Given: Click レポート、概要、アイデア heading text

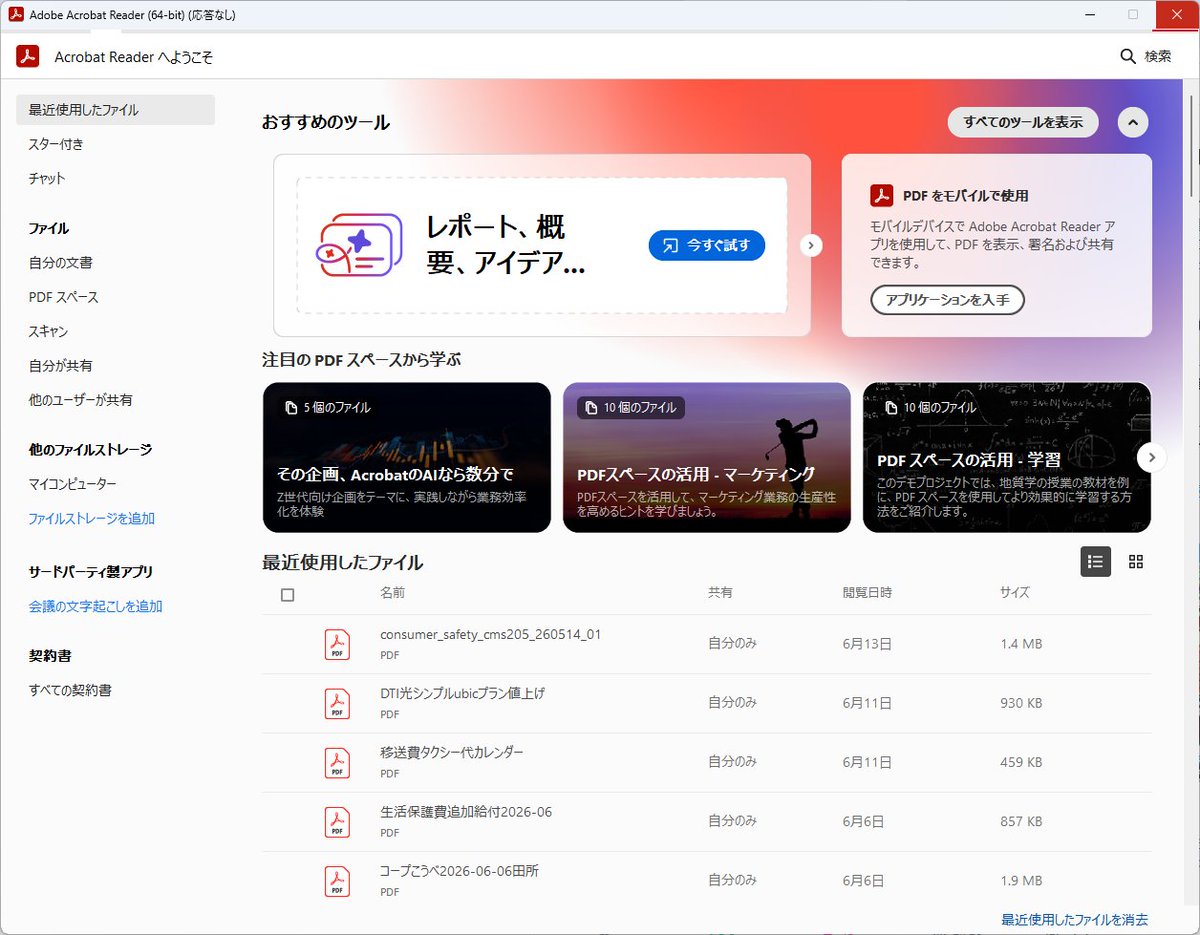Looking at the screenshot, I should (505, 245).
